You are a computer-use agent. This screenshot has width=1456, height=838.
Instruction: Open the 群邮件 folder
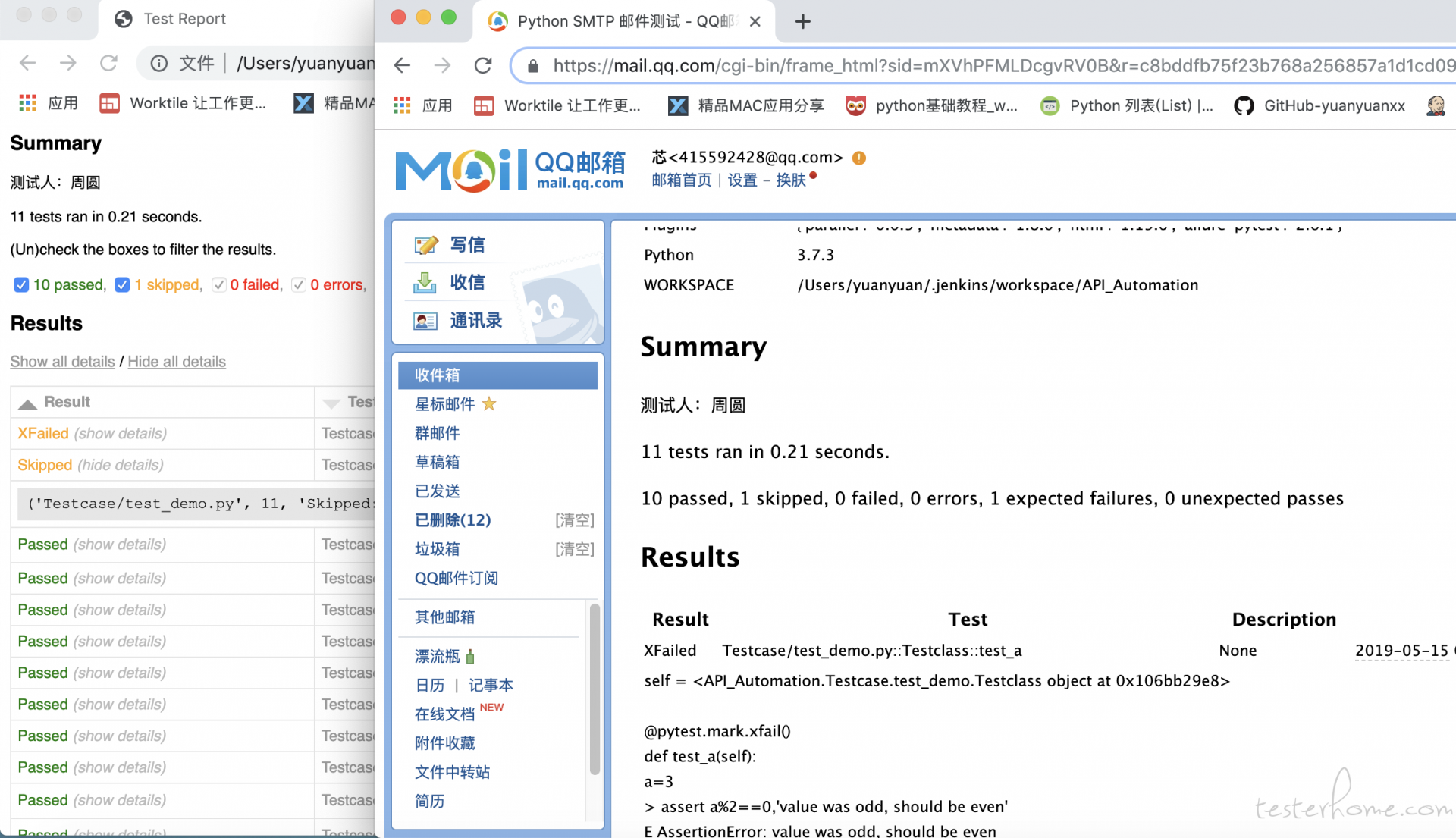click(x=437, y=433)
